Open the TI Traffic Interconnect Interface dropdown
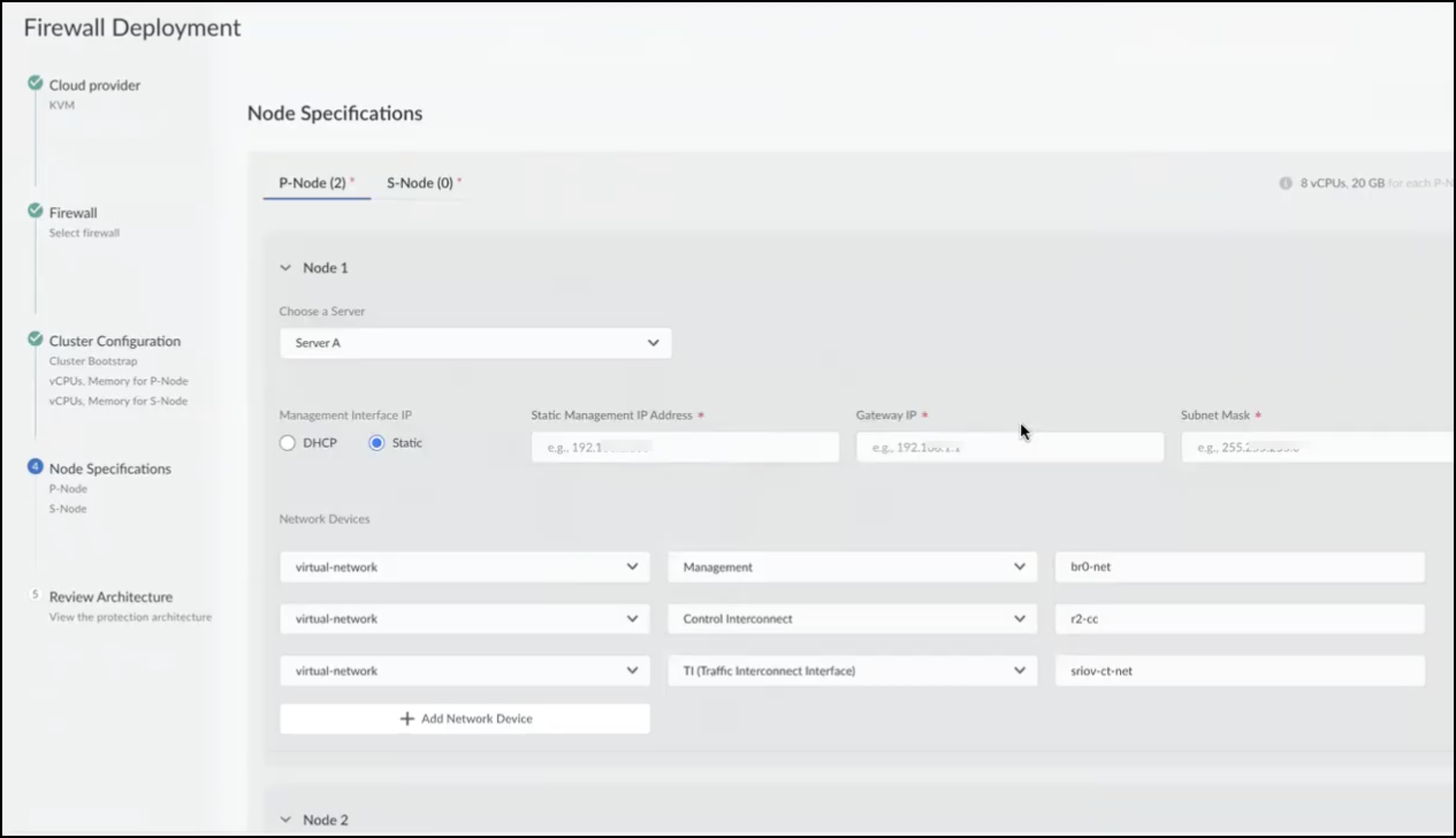Screen dimensions: 1456x838 click(x=852, y=671)
